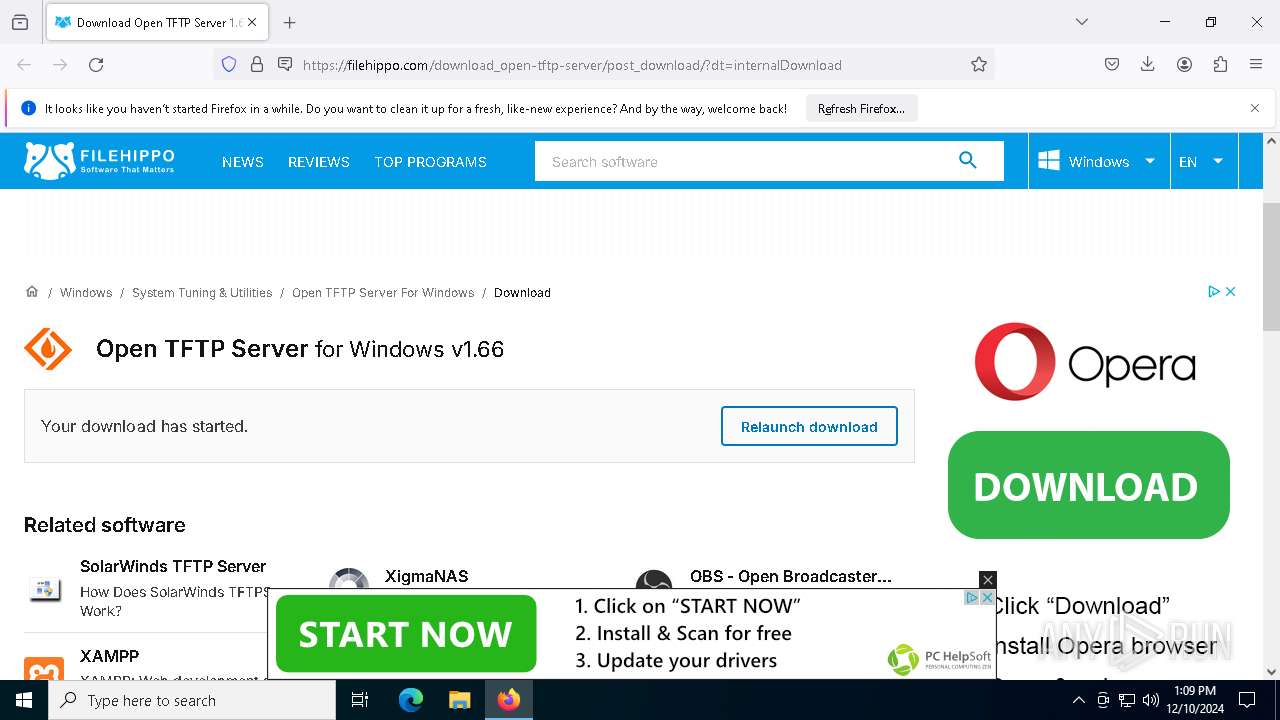Viewport: 1280px width, 720px height.
Task: Click the search magnifier icon
Action: pyautogui.click(x=967, y=160)
